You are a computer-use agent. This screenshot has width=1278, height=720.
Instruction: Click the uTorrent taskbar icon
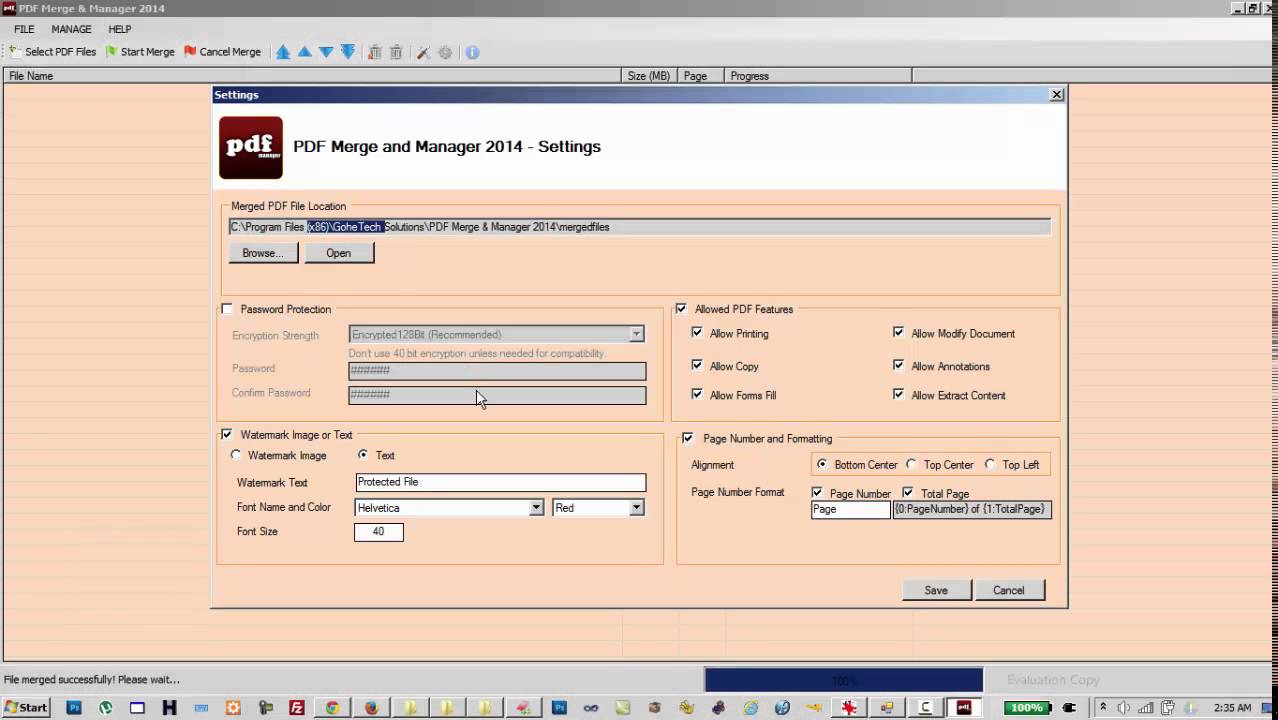[x=106, y=708]
